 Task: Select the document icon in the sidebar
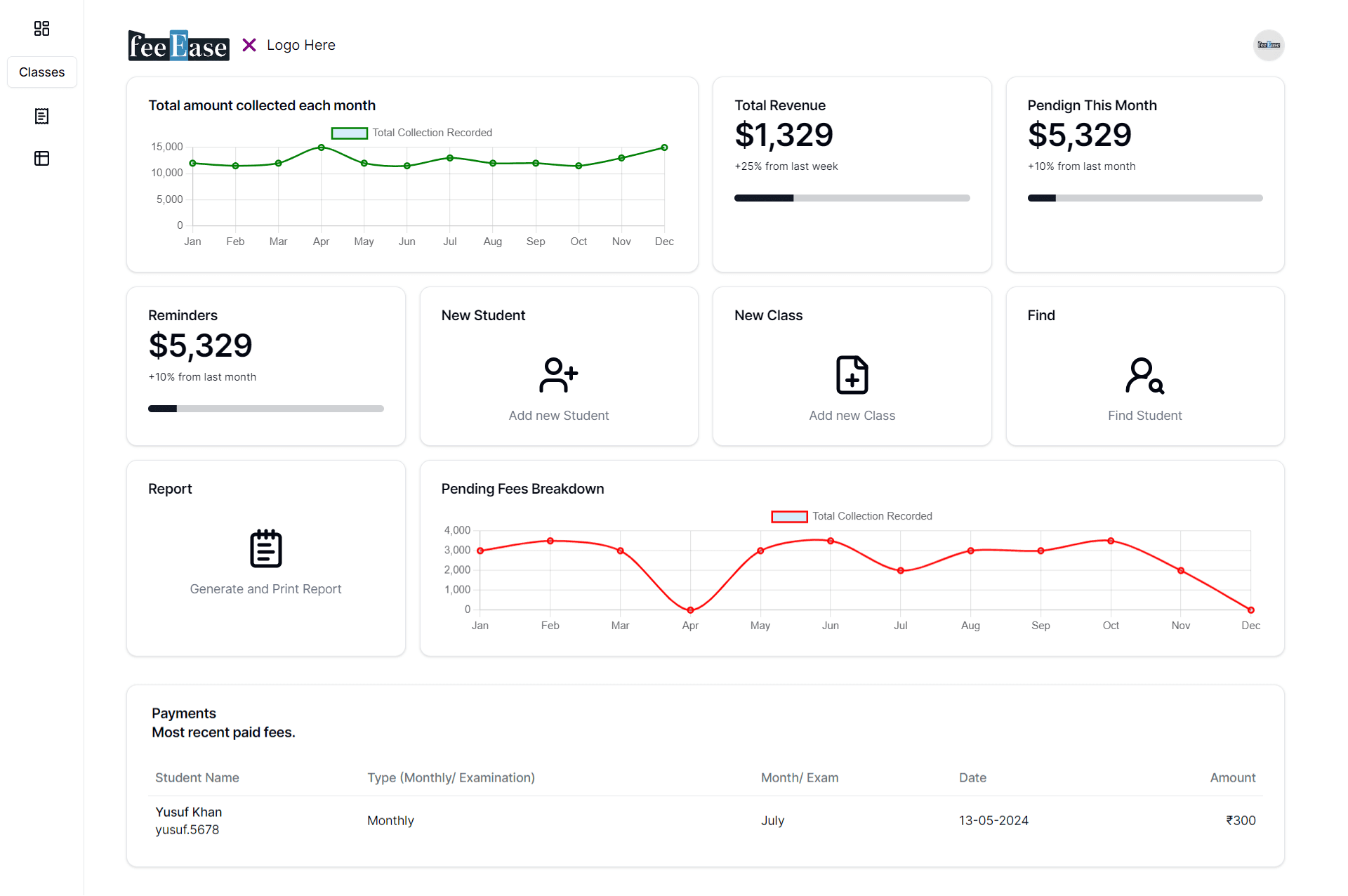tap(41, 116)
